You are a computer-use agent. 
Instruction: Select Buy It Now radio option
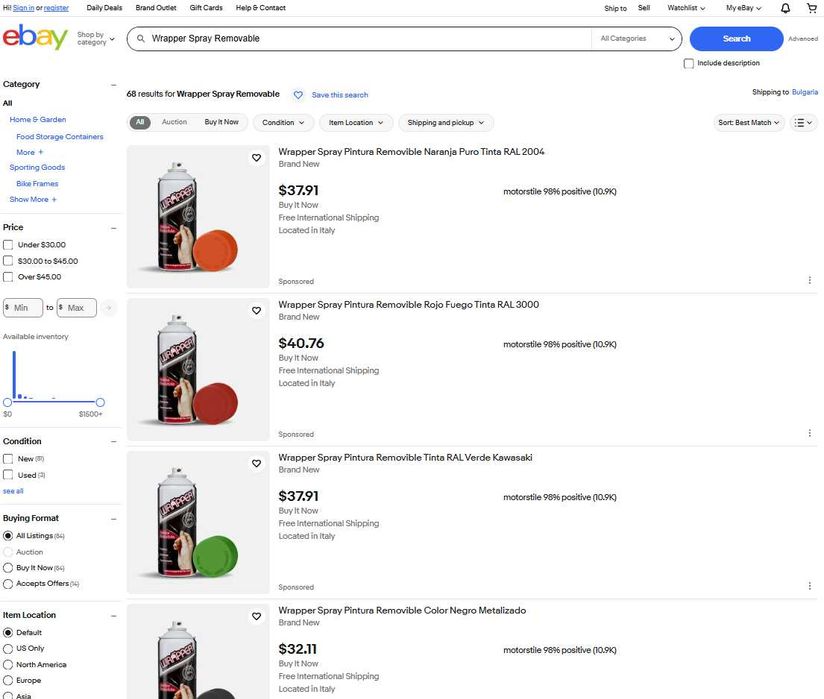[9, 568]
